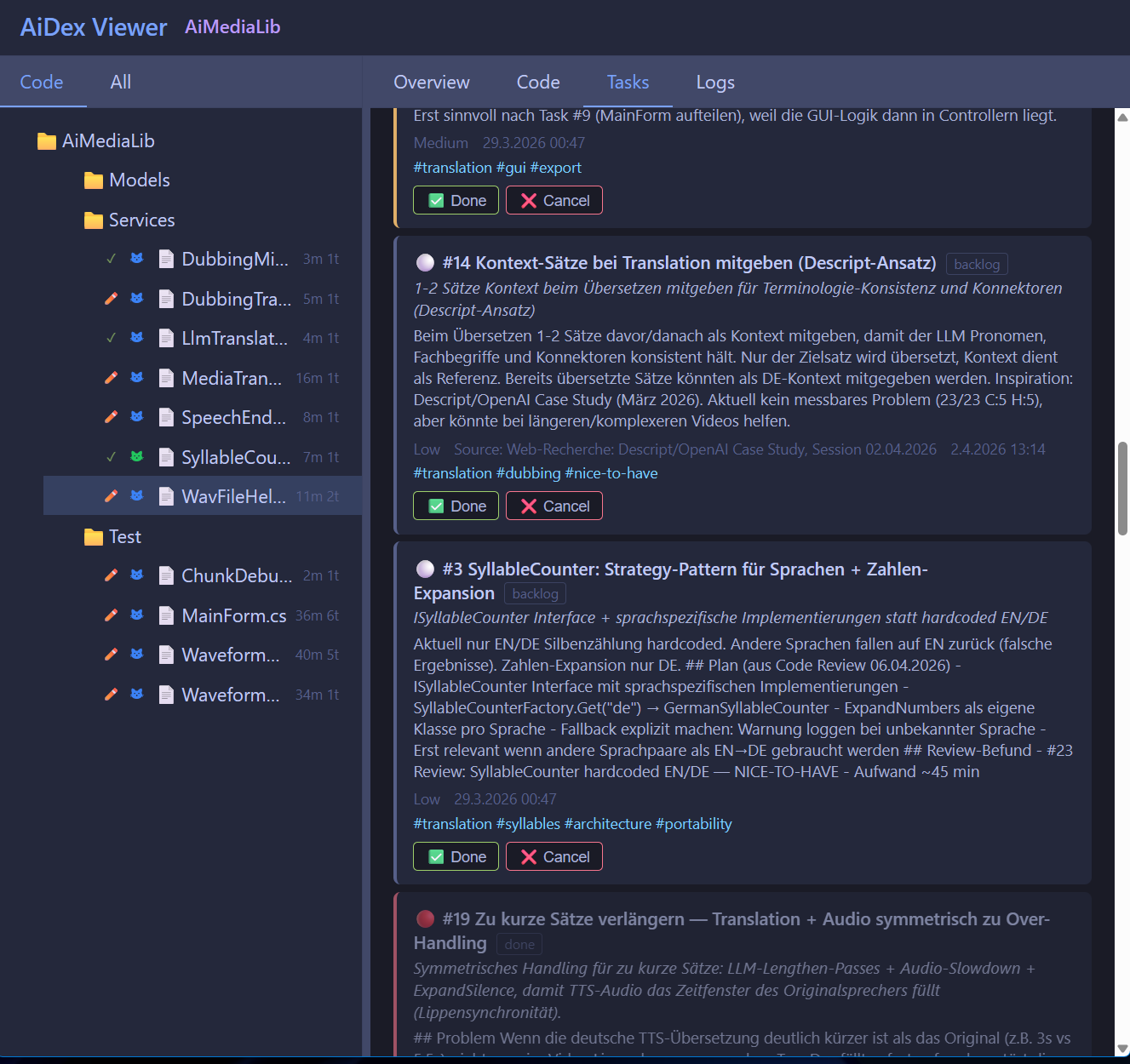1130x1064 pixels.
Task: Click the document icon of MainForm.cs
Action: (166, 615)
